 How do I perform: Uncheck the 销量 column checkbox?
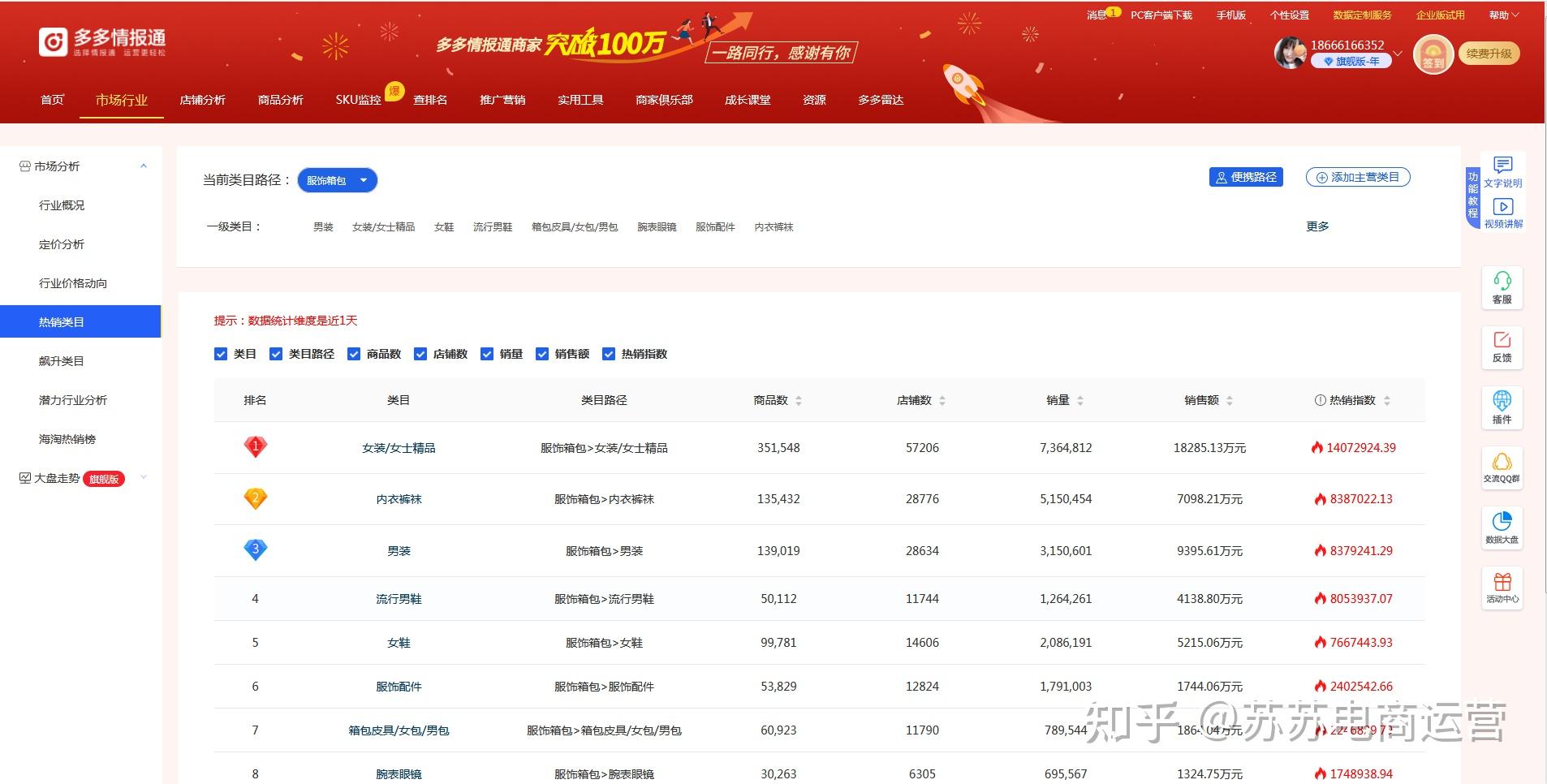pos(487,354)
